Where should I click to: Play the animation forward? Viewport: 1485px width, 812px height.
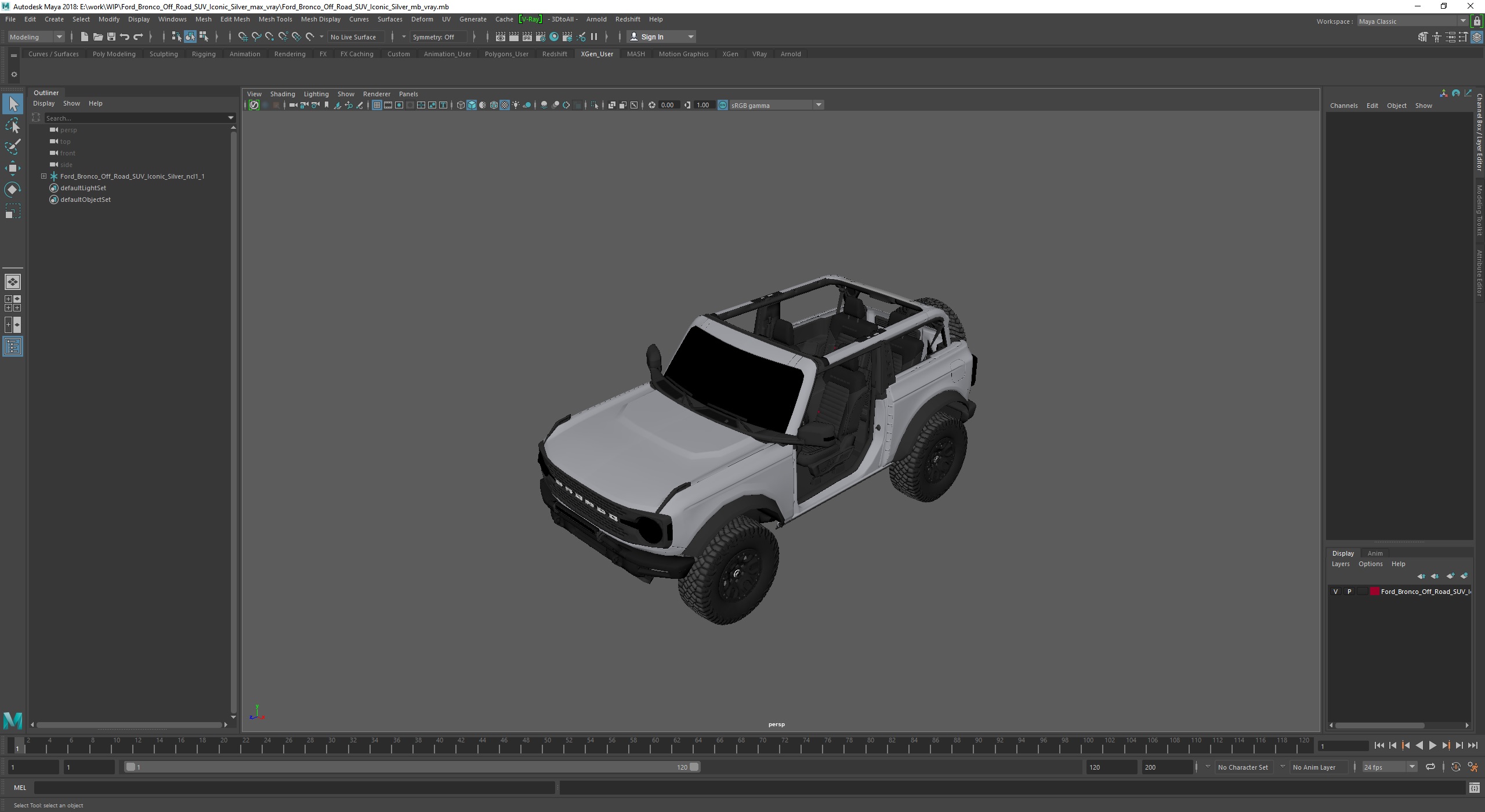coord(1433,746)
